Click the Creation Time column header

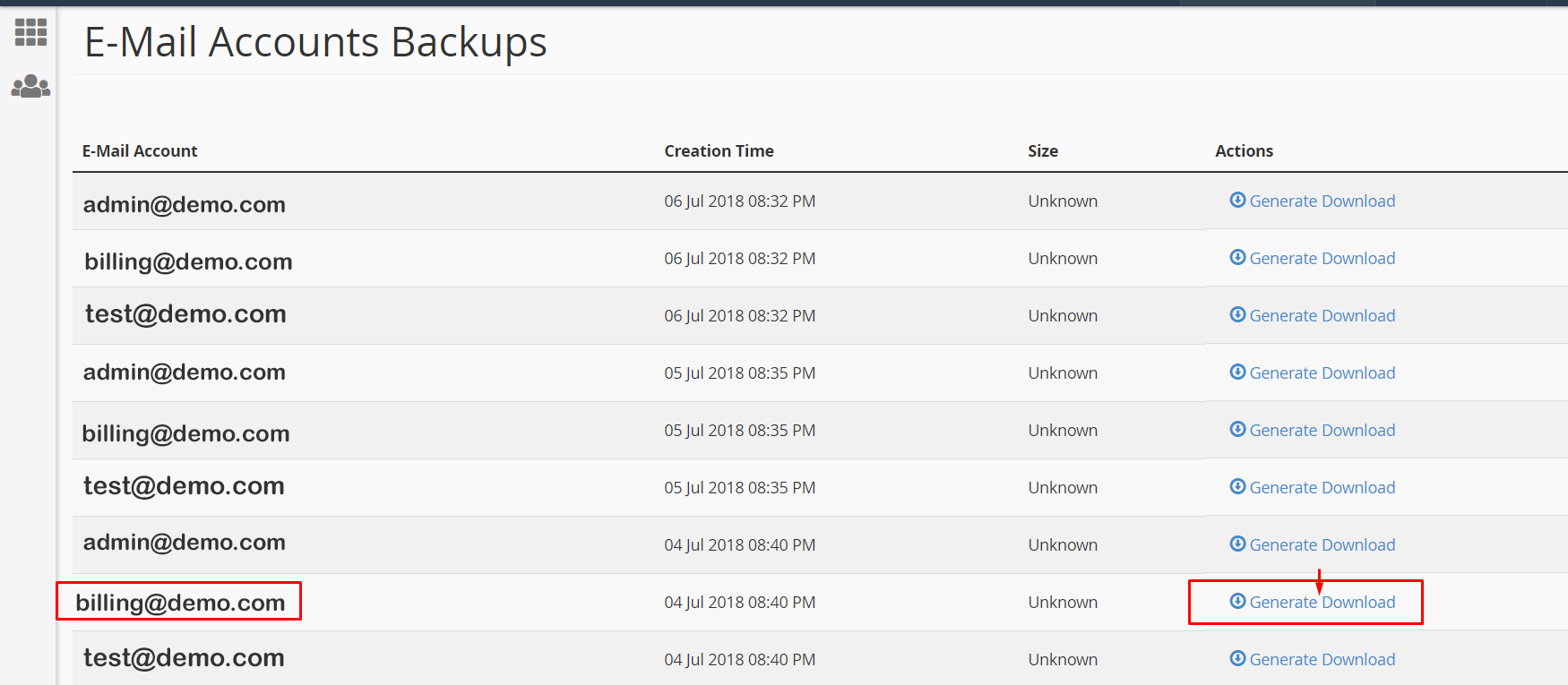click(x=719, y=151)
